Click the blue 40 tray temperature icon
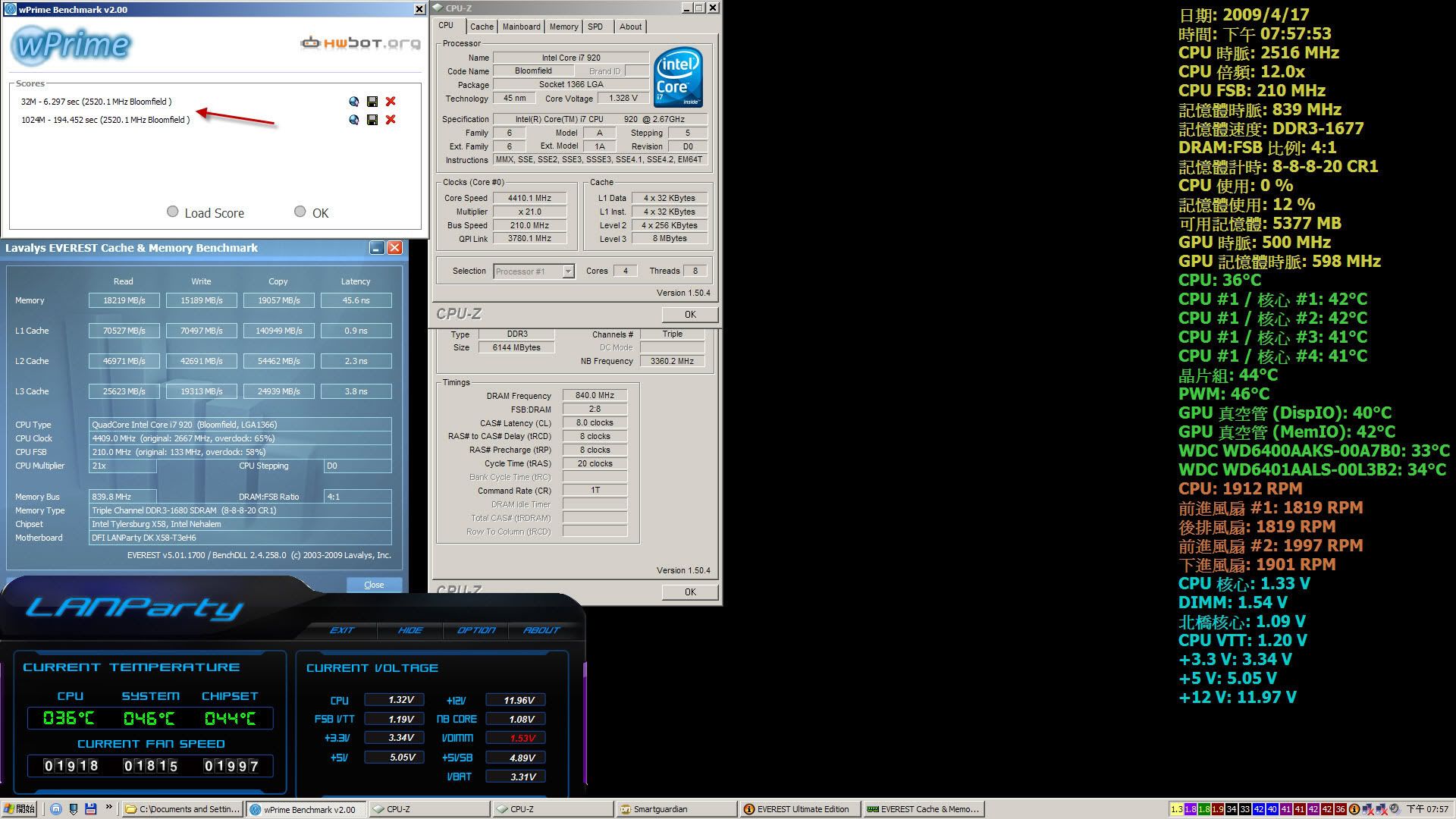 point(1272,809)
